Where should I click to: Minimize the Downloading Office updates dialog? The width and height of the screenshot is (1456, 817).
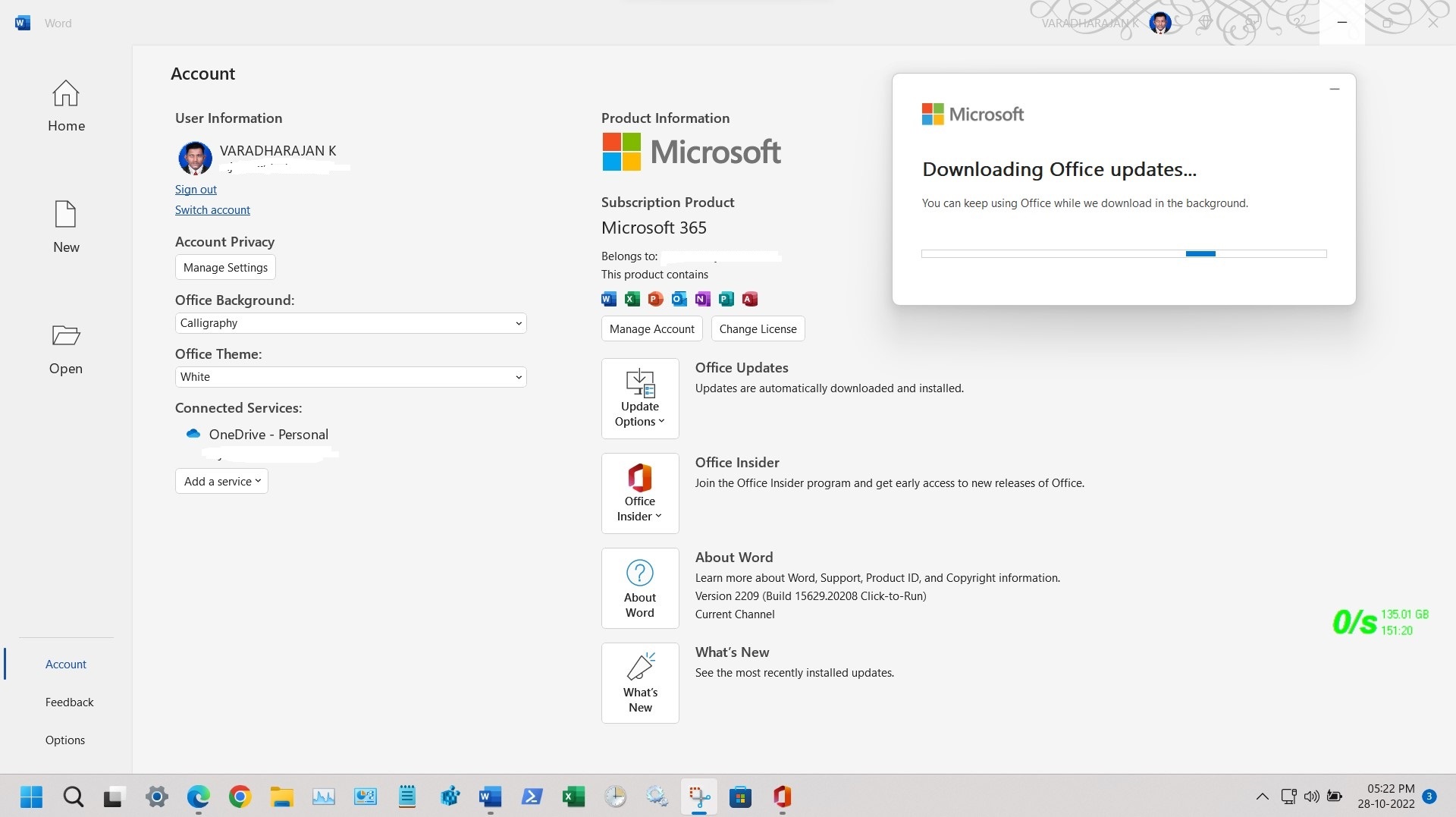click(1335, 89)
